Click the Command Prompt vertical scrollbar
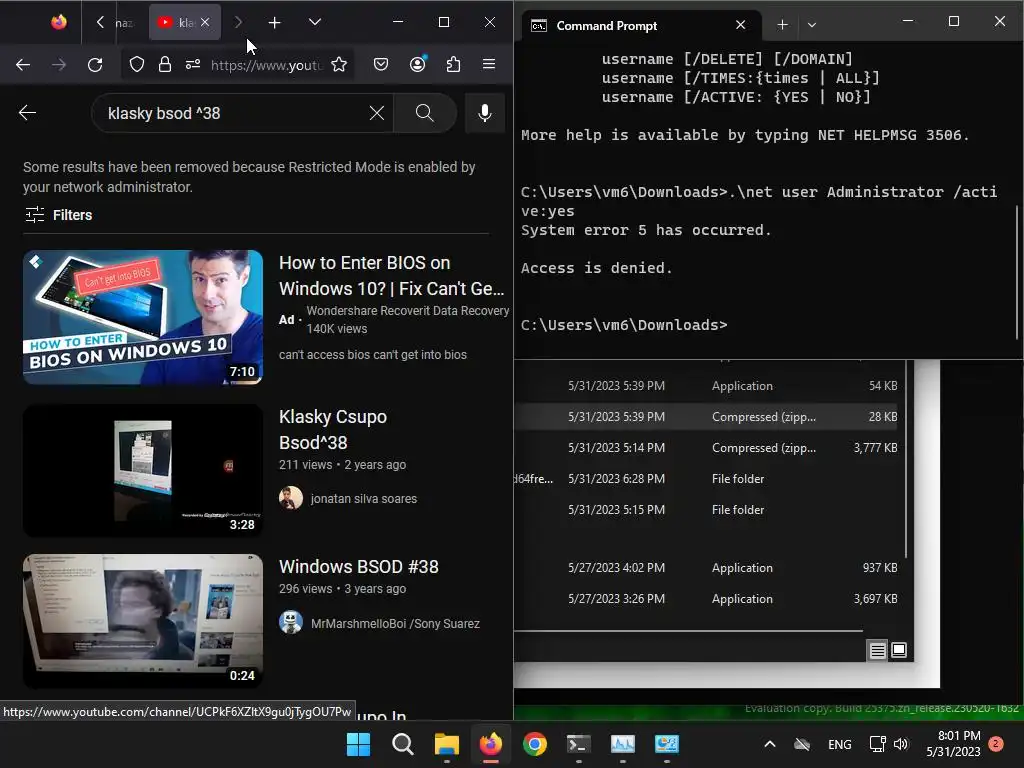The height and width of the screenshot is (768, 1024). click(x=1017, y=271)
